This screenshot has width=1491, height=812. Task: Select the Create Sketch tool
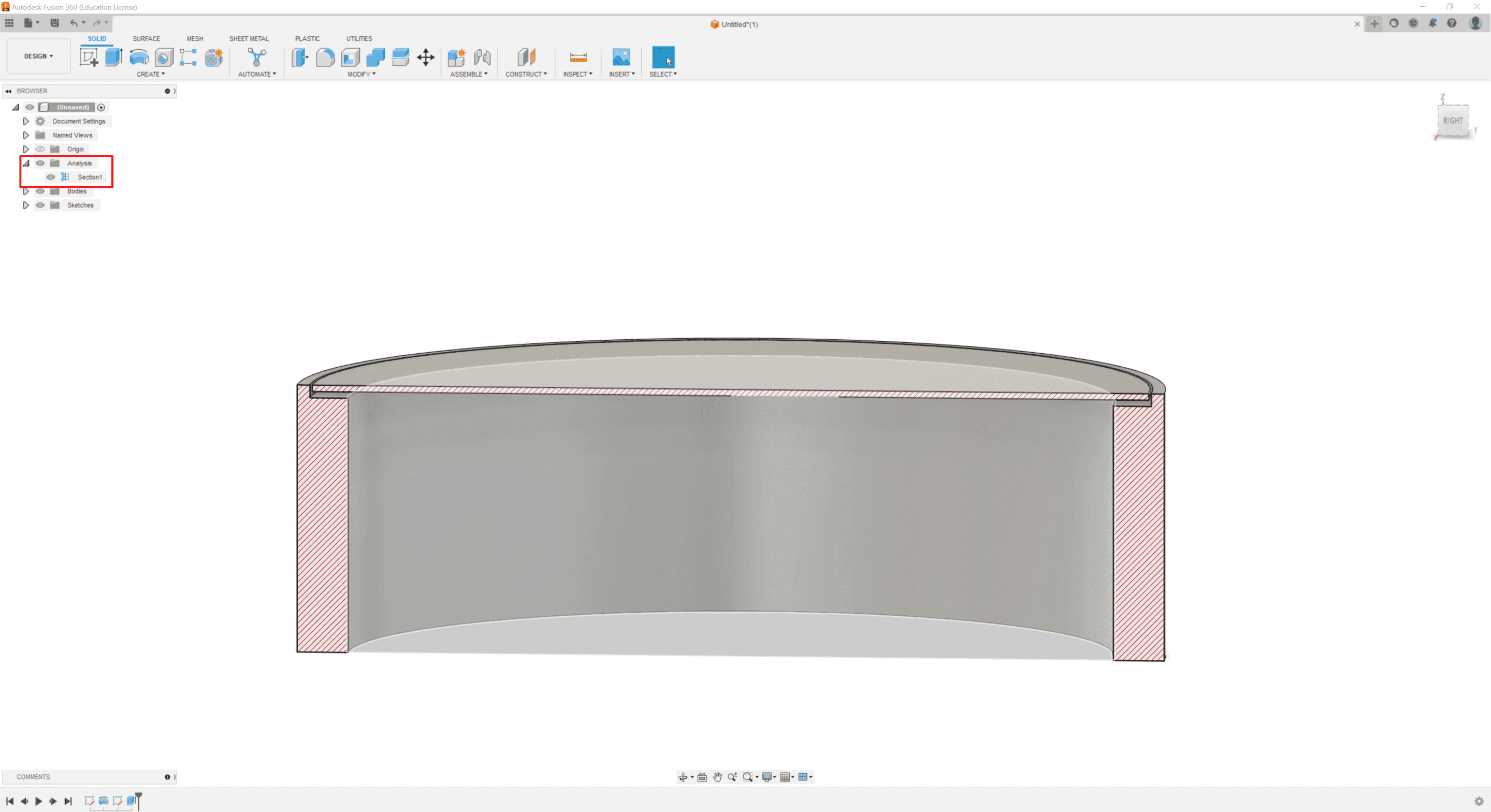pos(89,57)
